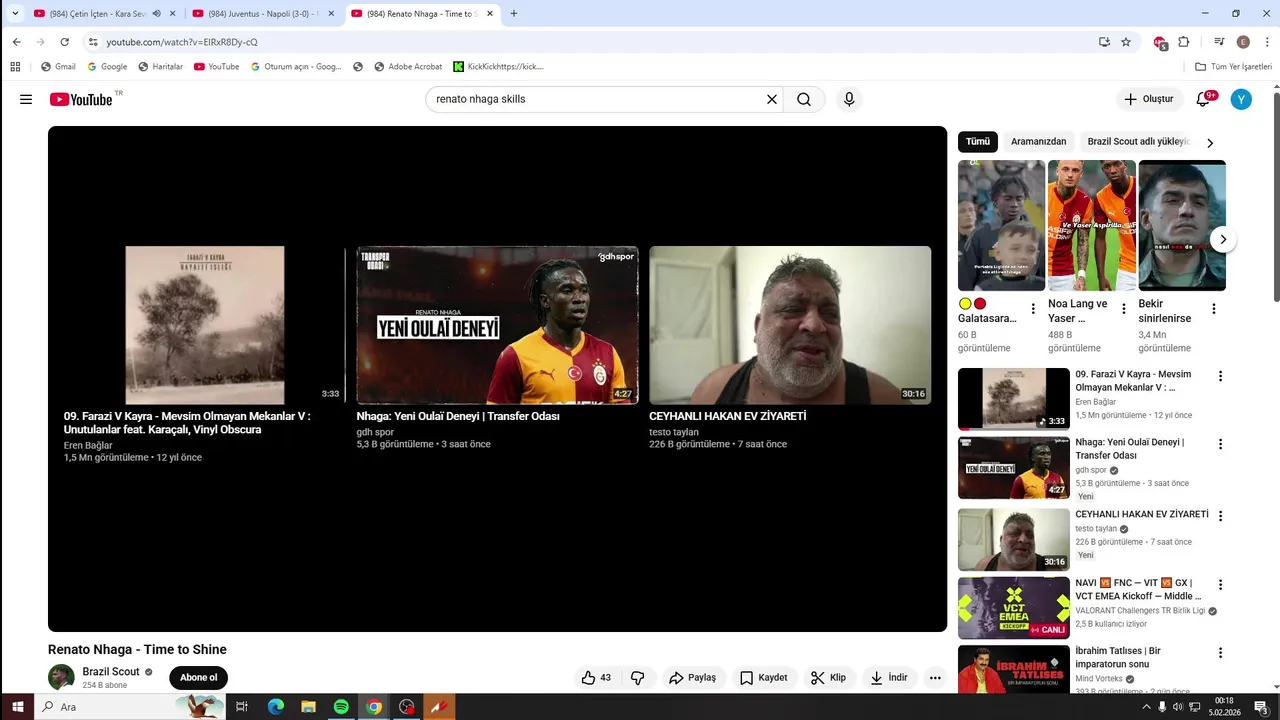Open Chrome extensions puzzle icon
The height and width of the screenshot is (720, 1280).
(x=1184, y=42)
